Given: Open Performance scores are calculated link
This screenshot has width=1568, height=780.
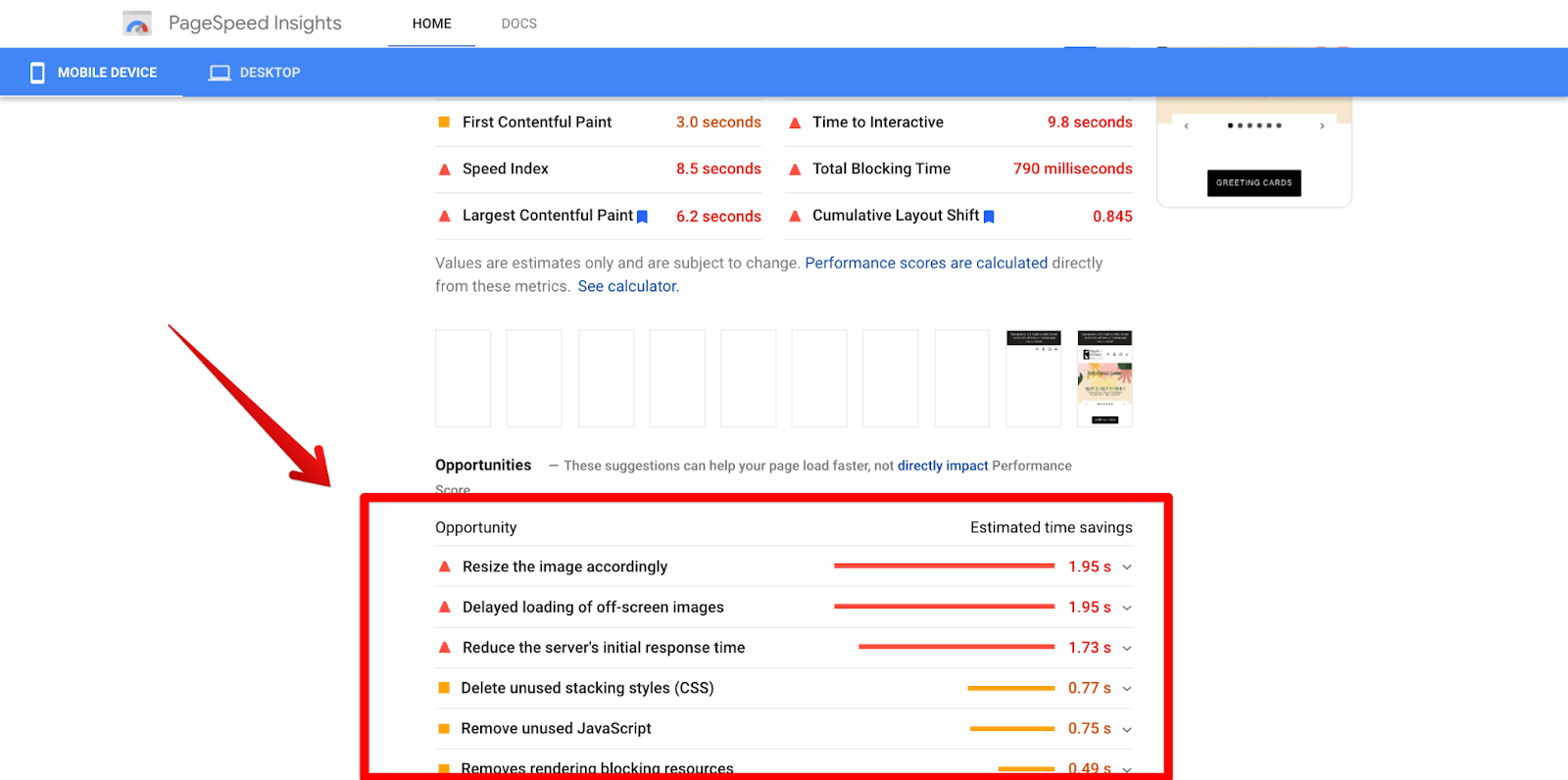Looking at the screenshot, I should coord(926,263).
